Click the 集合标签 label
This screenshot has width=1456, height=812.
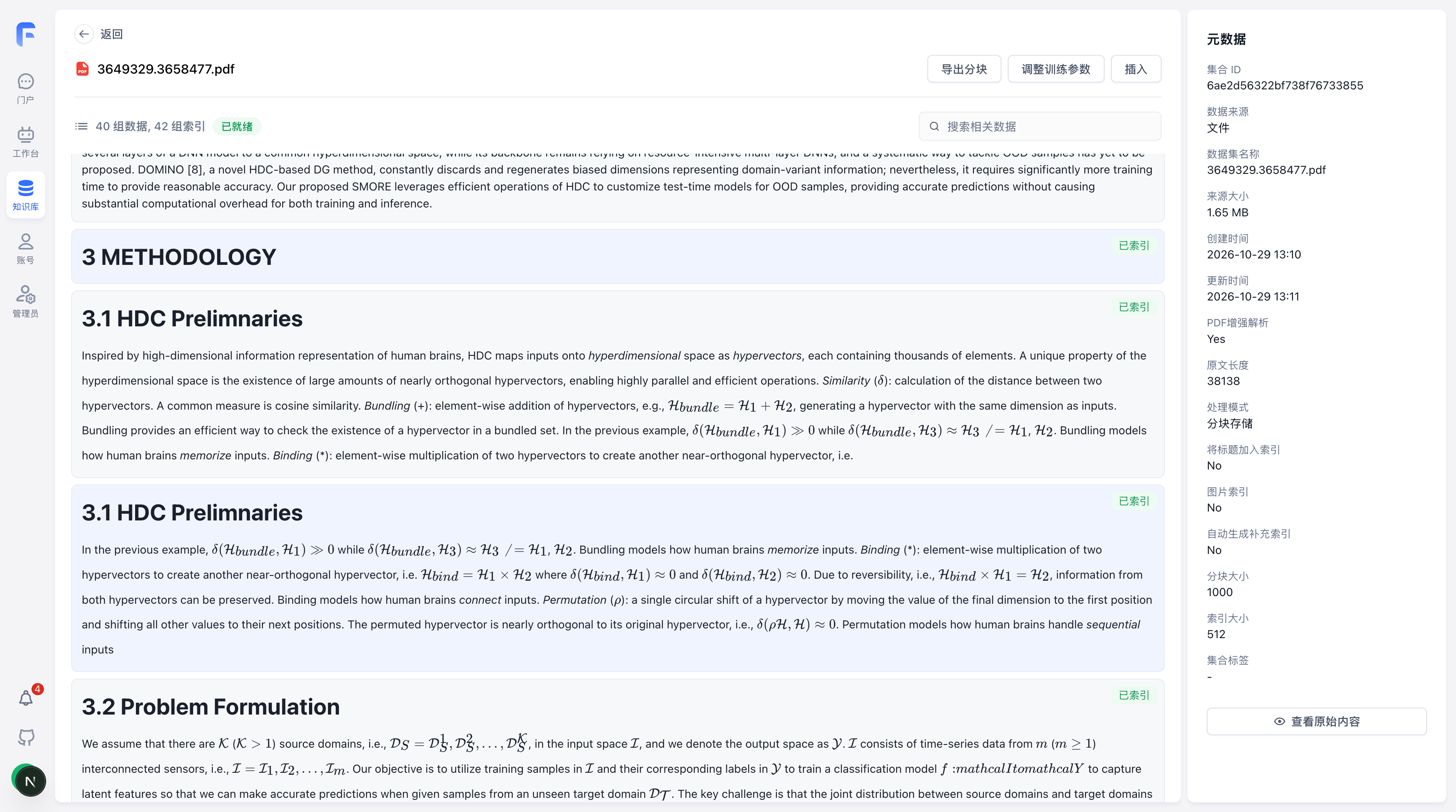pyautogui.click(x=1227, y=661)
